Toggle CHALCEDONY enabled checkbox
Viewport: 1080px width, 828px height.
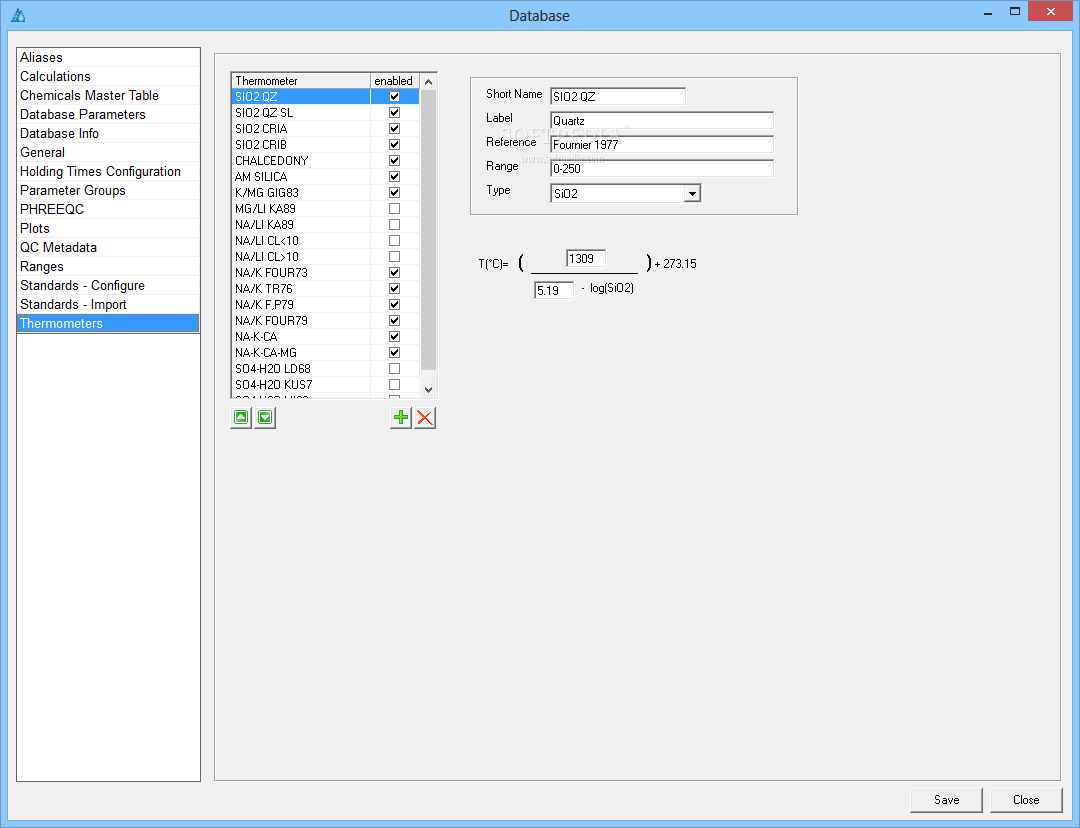point(395,161)
